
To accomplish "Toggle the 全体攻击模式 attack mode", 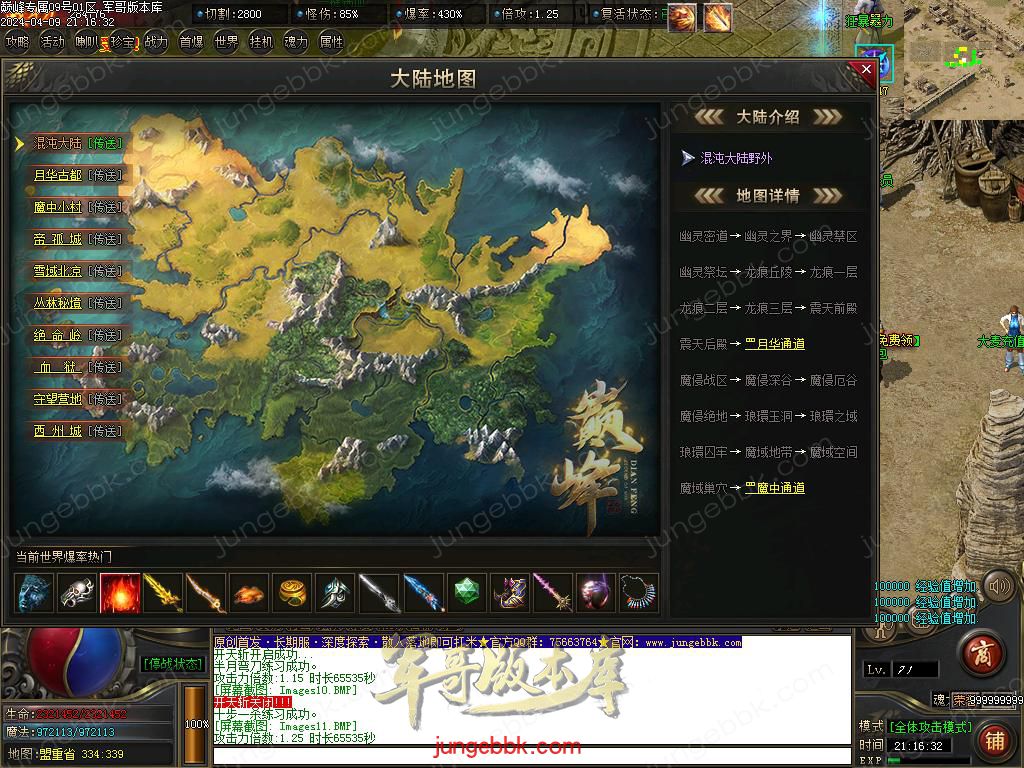I will point(931,727).
